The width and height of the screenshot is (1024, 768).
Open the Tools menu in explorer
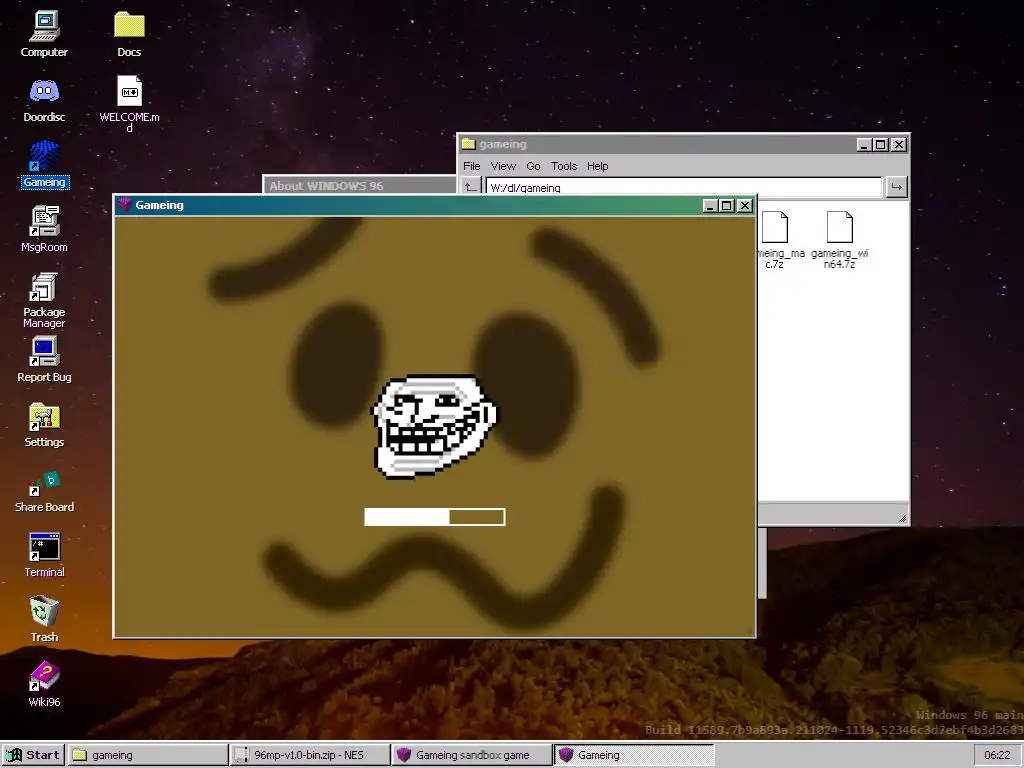pos(564,166)
